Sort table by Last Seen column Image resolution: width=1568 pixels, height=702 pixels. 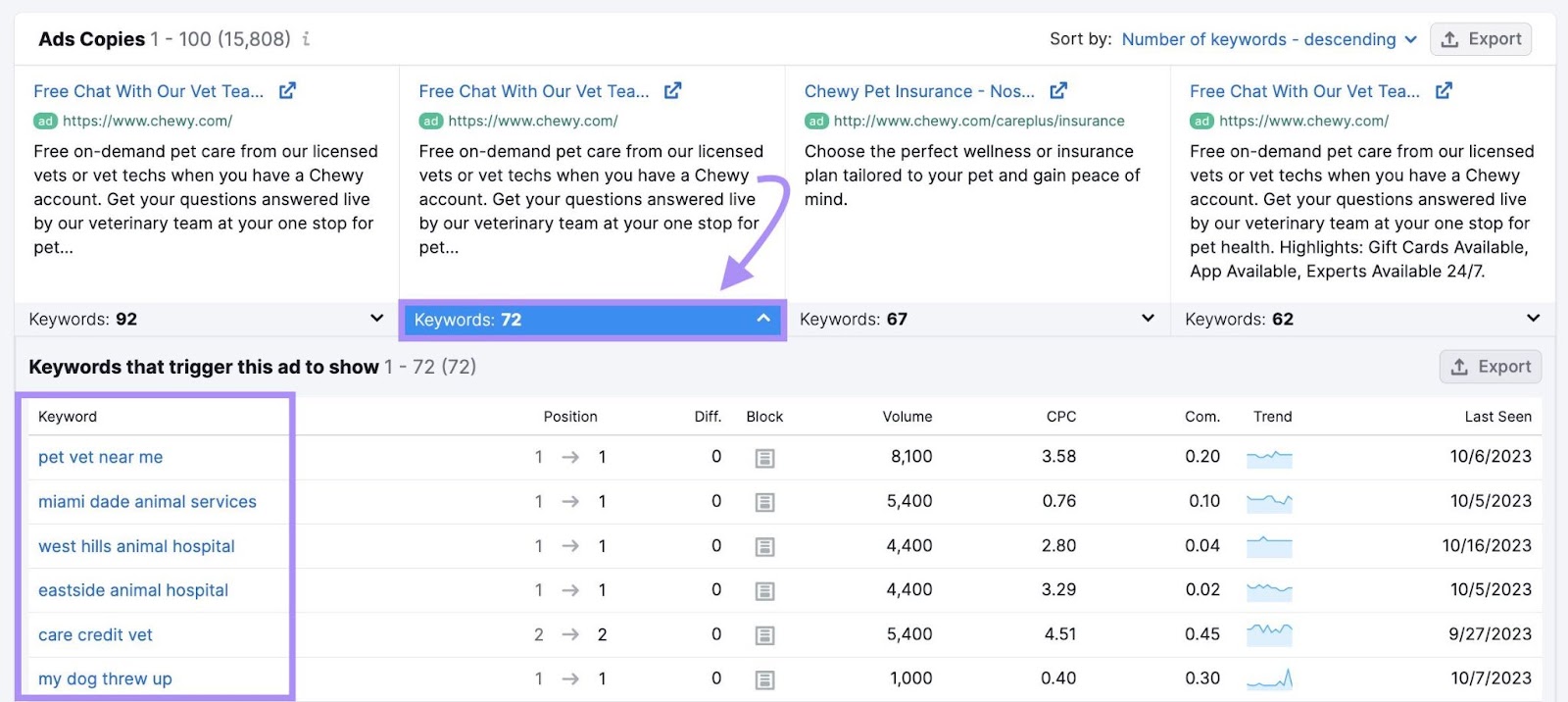click(x=1498, y=417)
